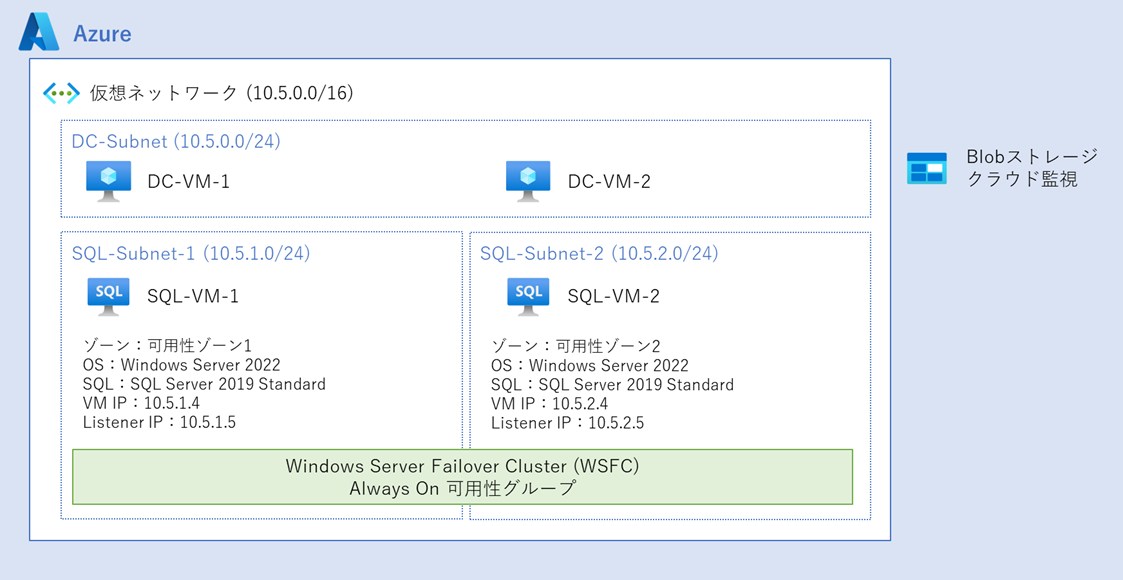The width and height of the screenshot is (1123, 580).
Task: Click Listener IP：10.5.2.5 text
Action: 568,422
